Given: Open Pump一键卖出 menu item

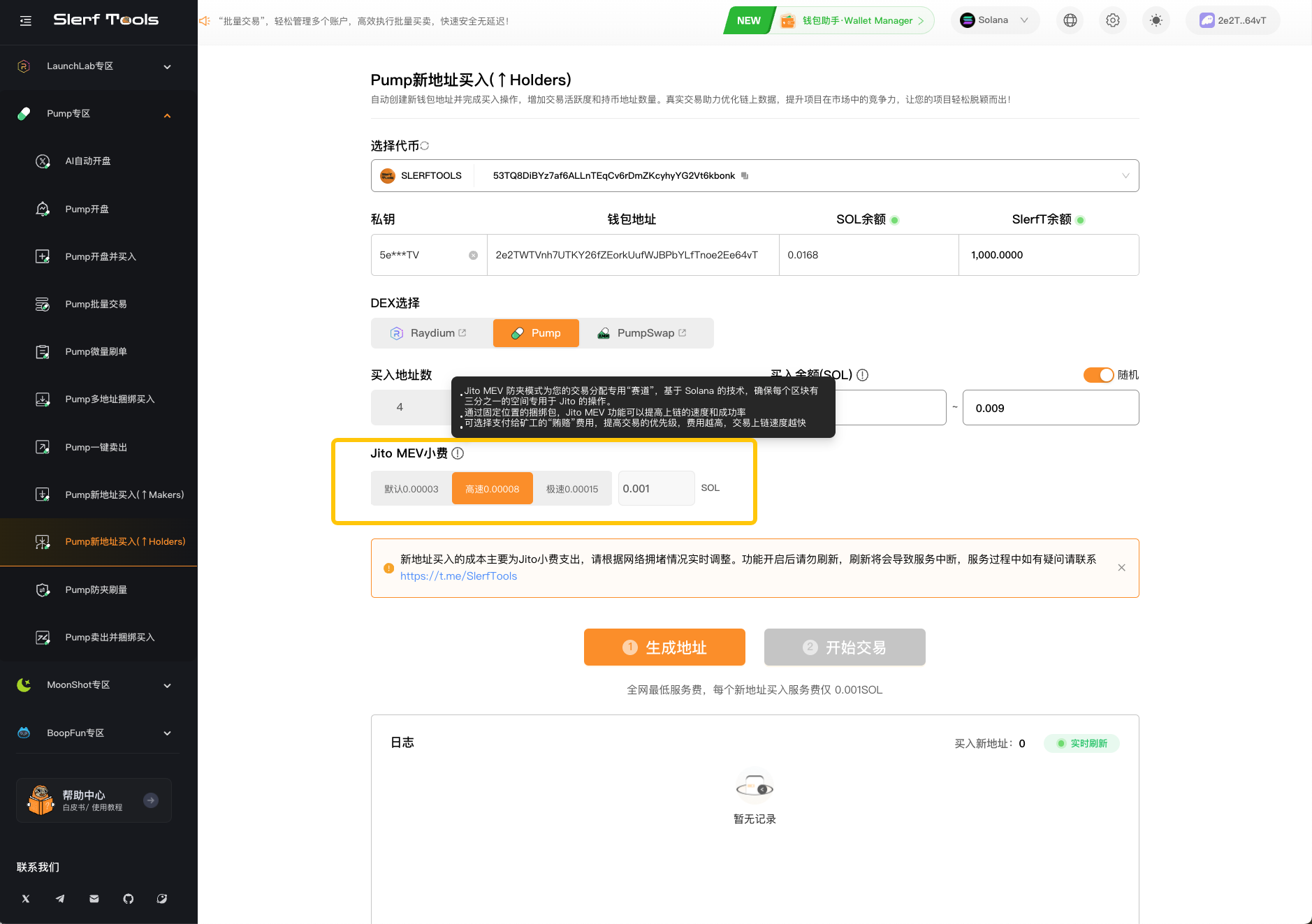Looking at the screenshot, I should pyautogui.click(x=99, y=447).
